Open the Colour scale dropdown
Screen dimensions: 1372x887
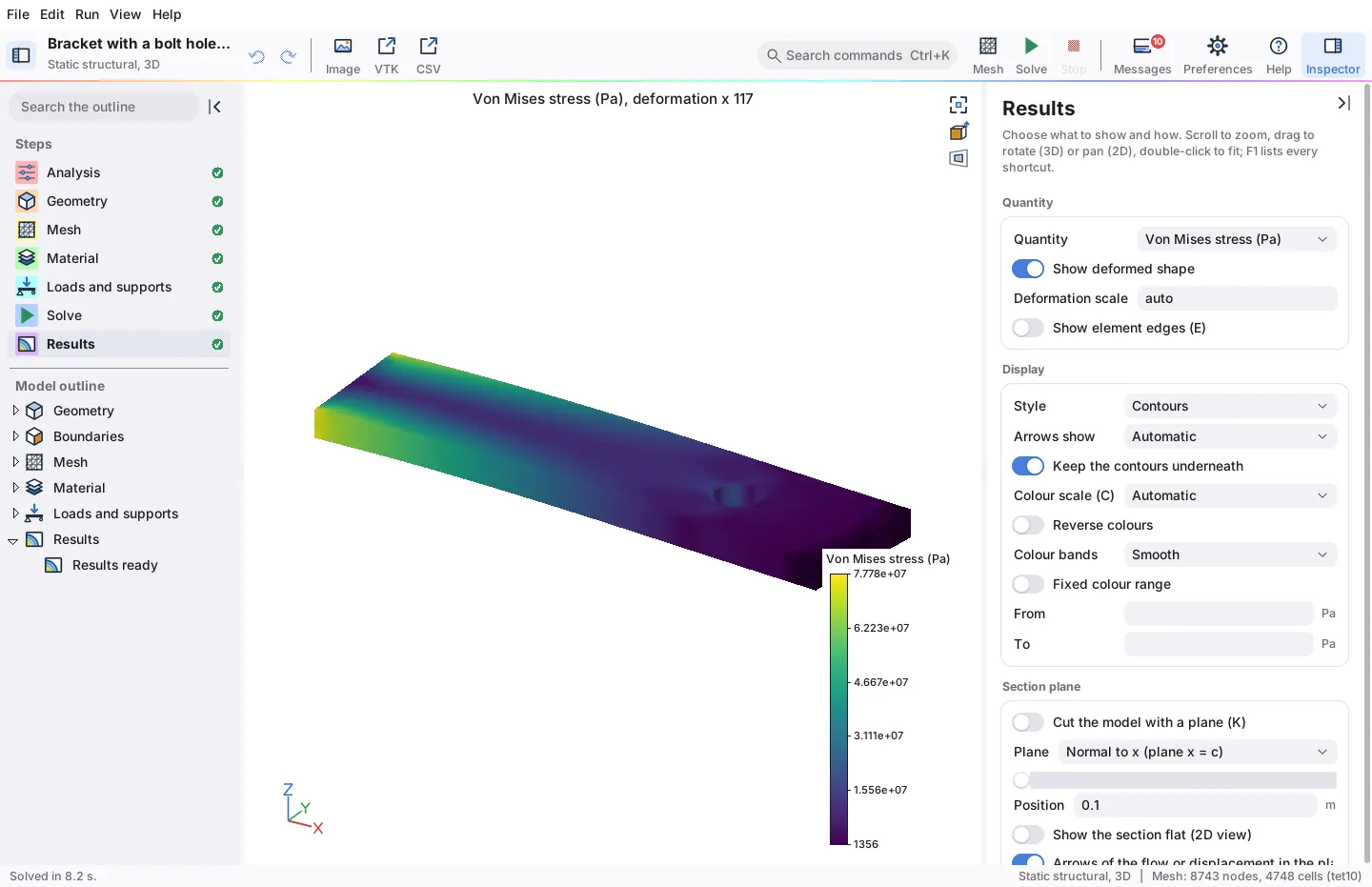click(1230, 495)
